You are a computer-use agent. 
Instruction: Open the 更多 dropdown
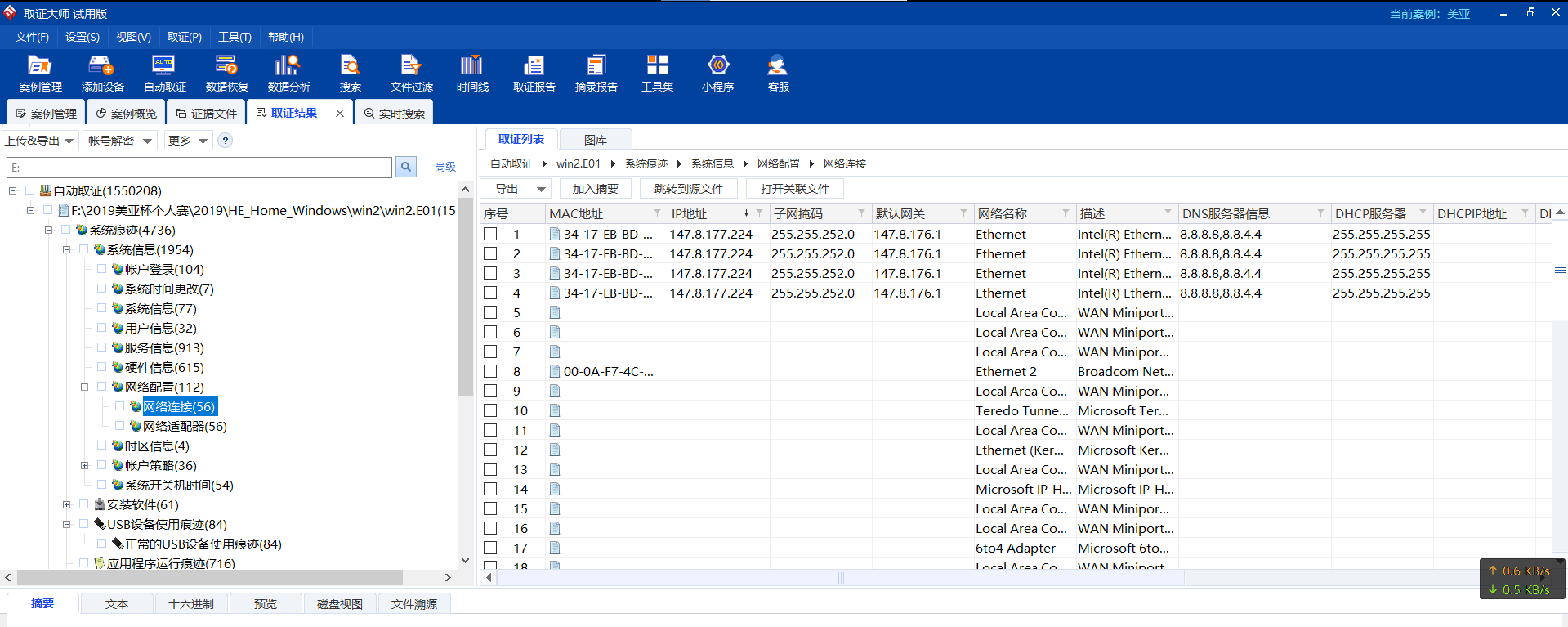[188, 141]
